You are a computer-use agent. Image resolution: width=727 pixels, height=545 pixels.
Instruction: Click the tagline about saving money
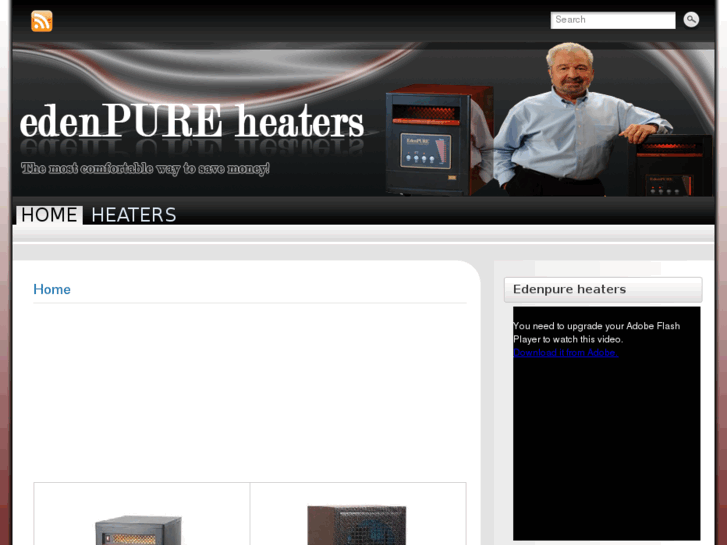pyautogui.click(x=145, y=168)
